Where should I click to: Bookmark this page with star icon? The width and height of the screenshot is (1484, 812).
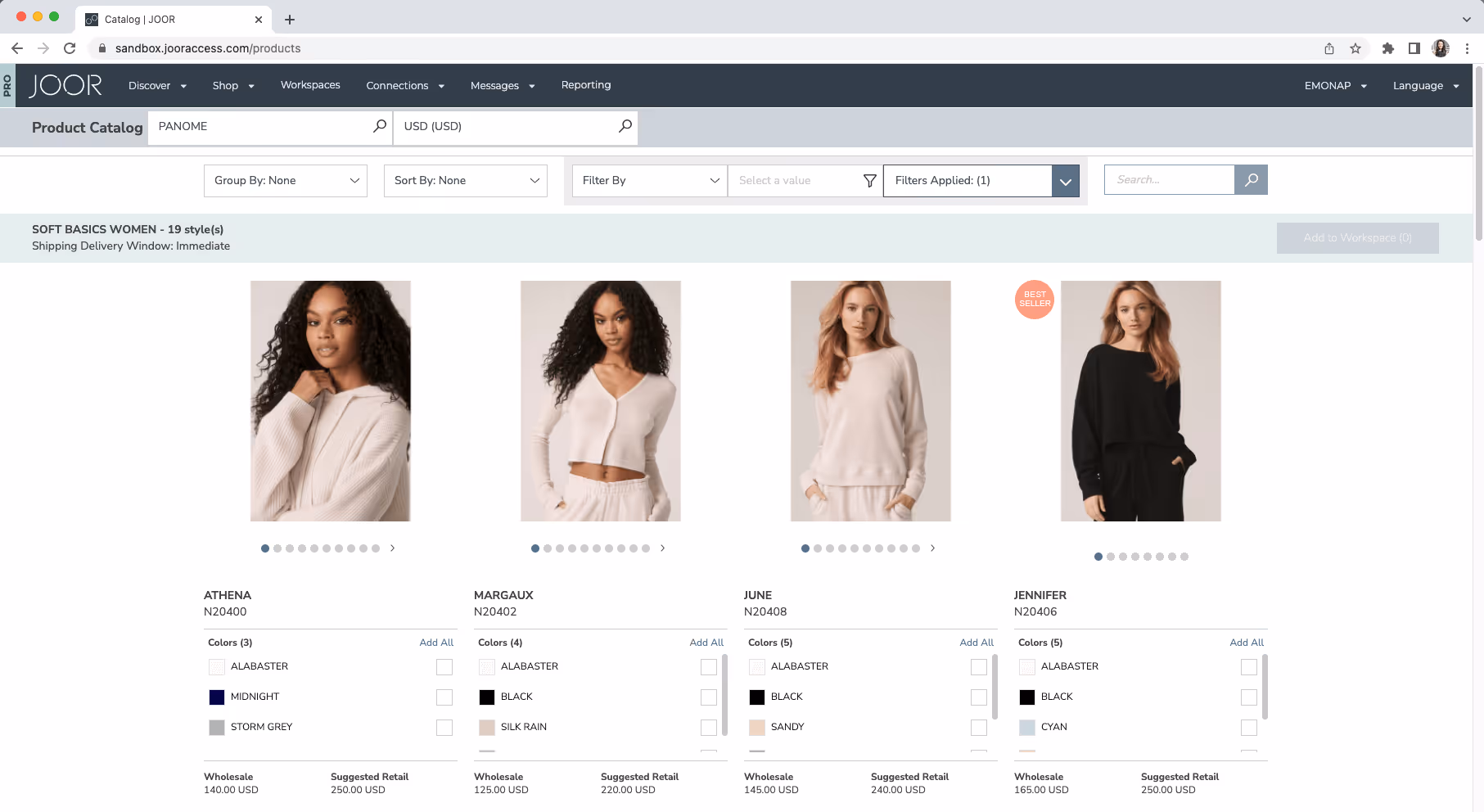(1355, 48)
